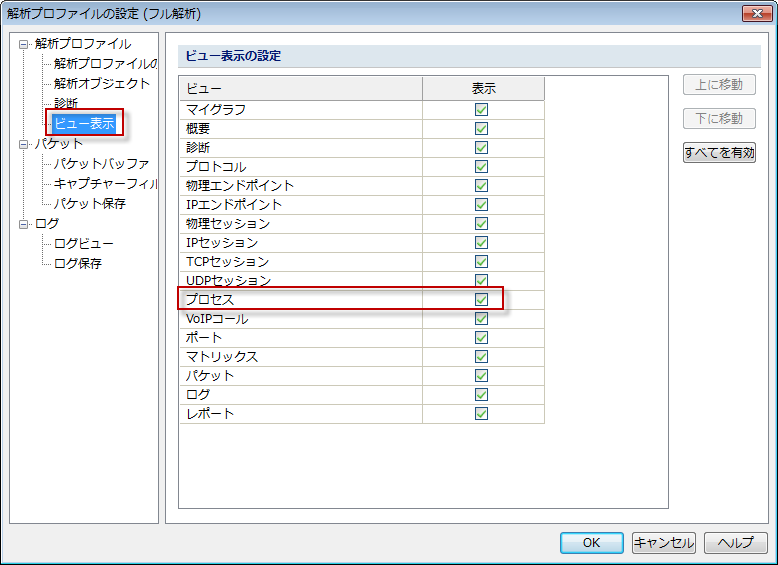The width and height of the screenshot is (778, 565).
Task: Close the settings dialog window
Action: (755, 13)
